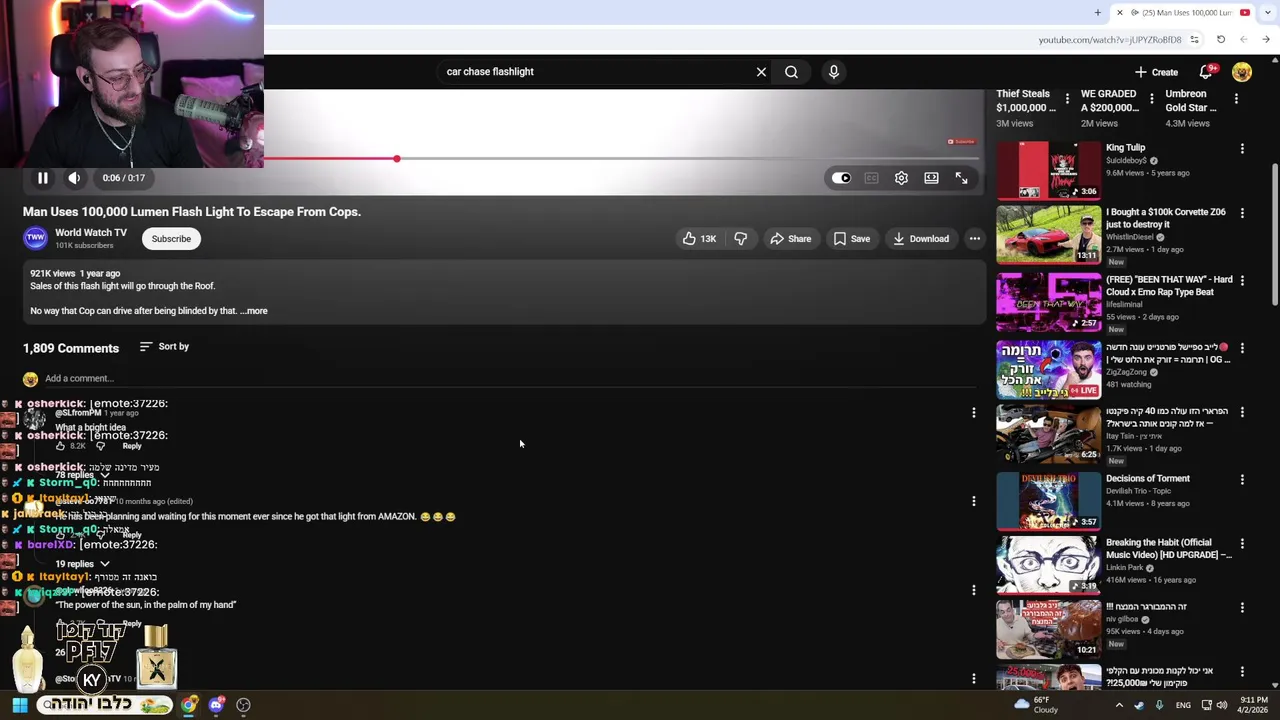1280x720 pixels.
Task: Show hidden system tray icons
Action: [1120, 705]
